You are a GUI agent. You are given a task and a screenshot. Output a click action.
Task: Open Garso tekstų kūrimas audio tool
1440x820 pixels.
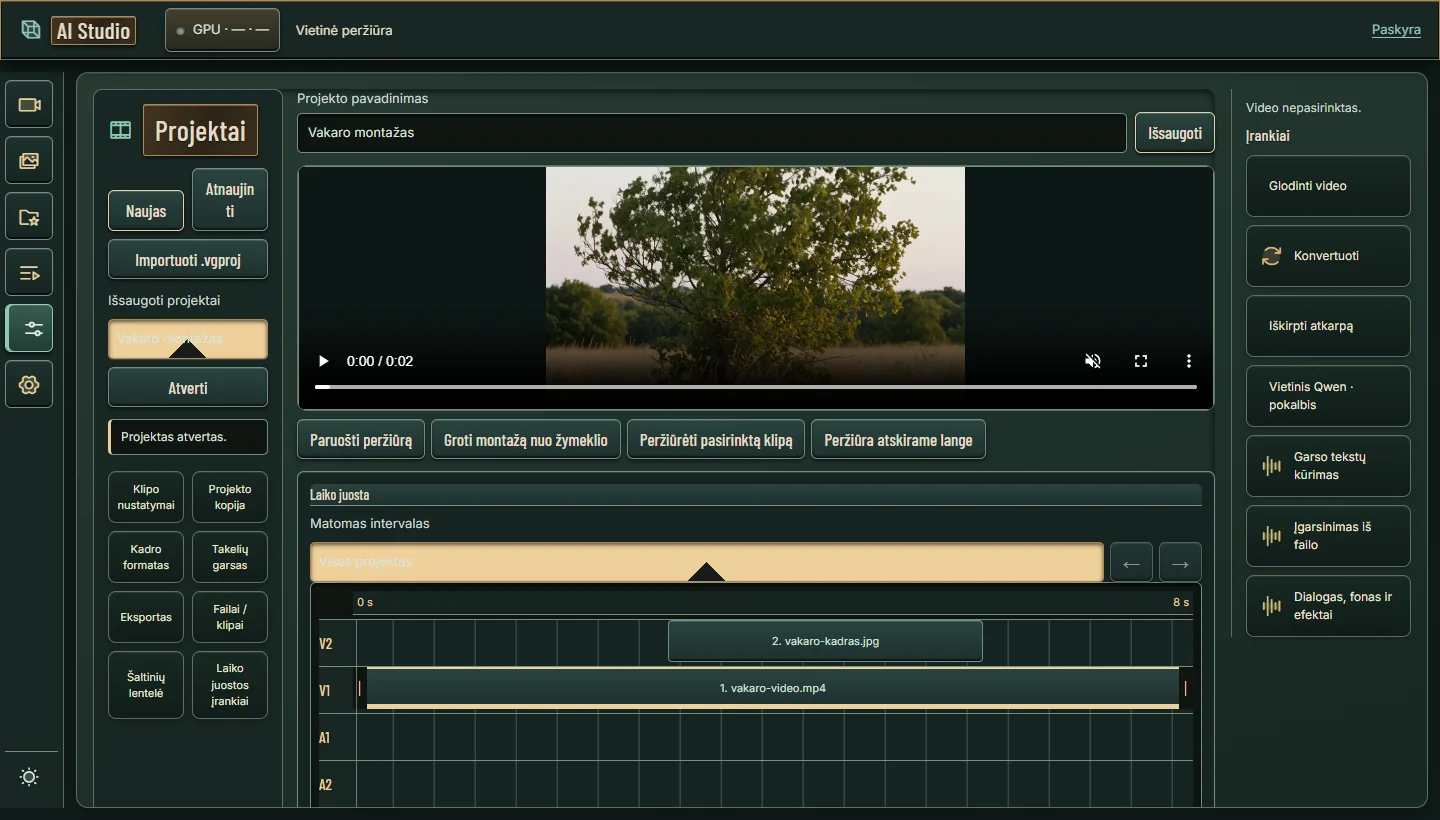point(1328,466)
